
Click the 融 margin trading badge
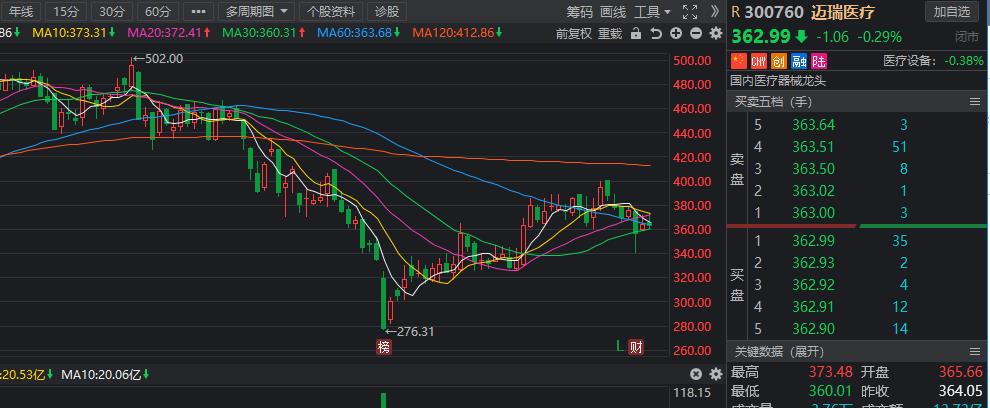click(x=799, y=61)
